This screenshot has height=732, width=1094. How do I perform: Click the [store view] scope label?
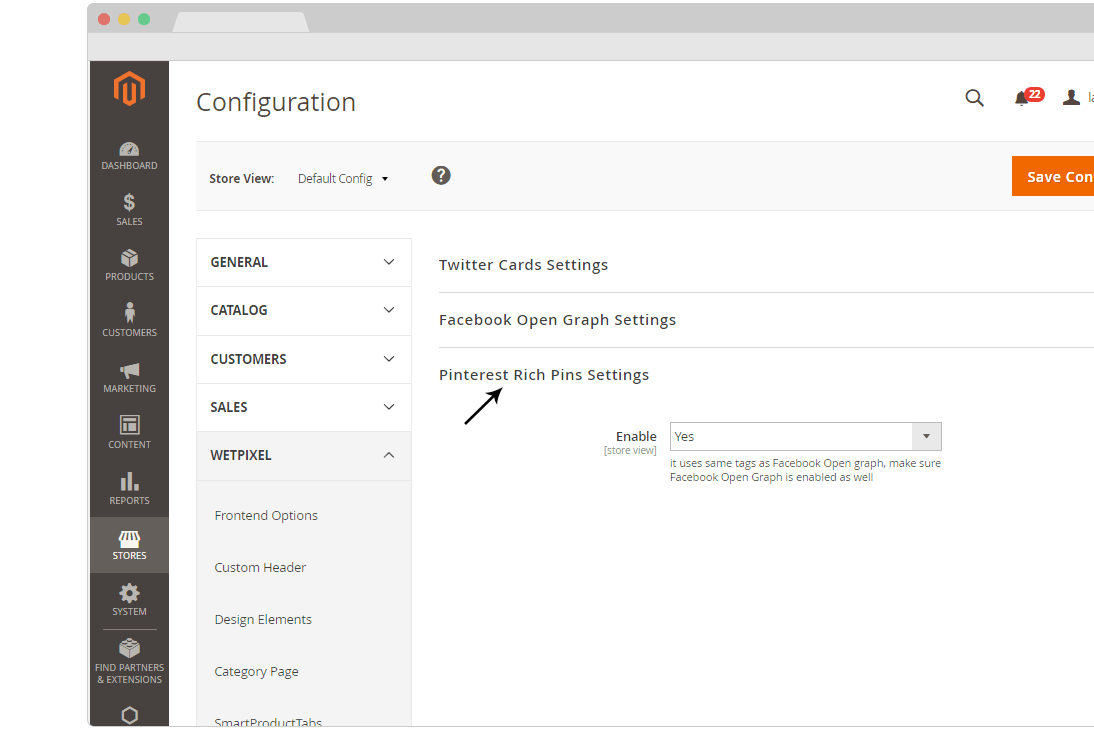point(630,451)
